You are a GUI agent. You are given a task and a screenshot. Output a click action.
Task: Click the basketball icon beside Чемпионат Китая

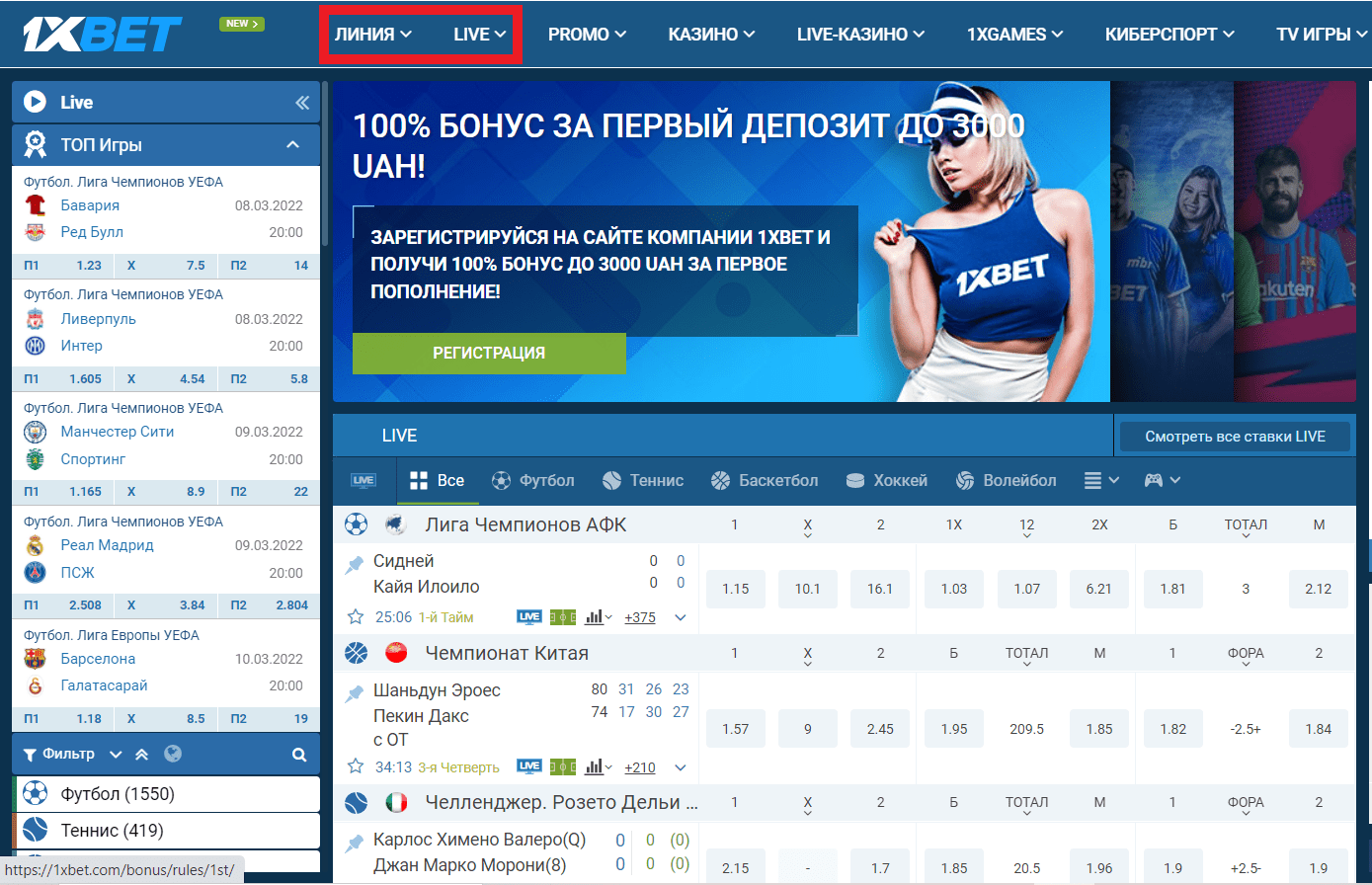point(356,653)
